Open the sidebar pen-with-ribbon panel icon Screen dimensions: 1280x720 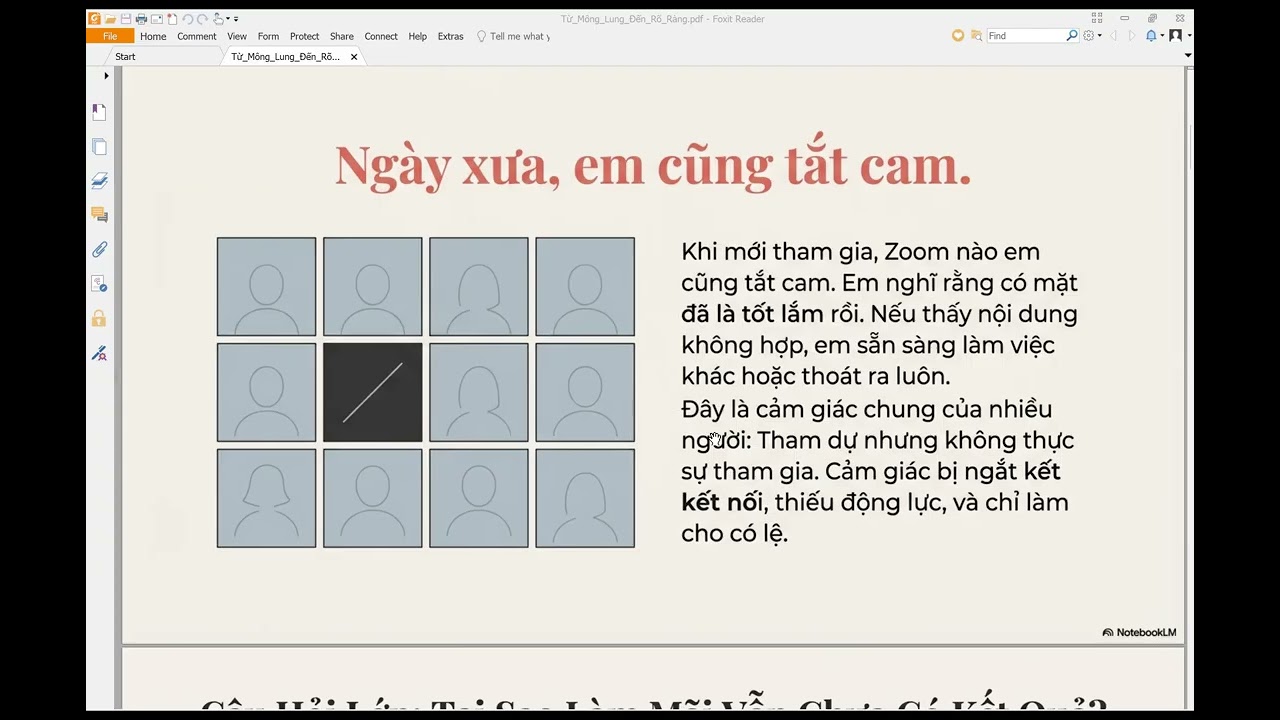click(99, 353)
